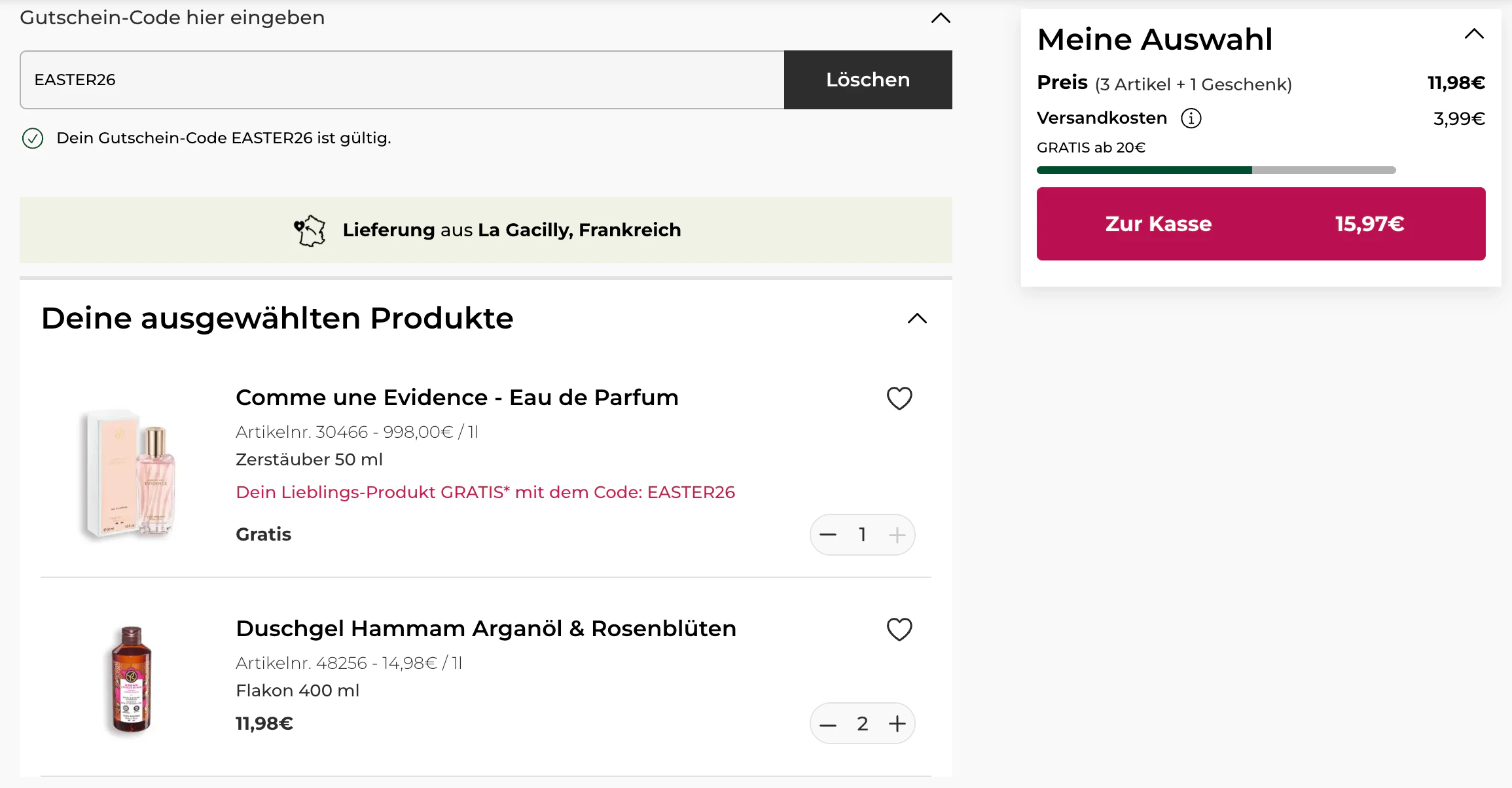
Task: Open Versandkosten info icon
Action: click(1191, 118)
